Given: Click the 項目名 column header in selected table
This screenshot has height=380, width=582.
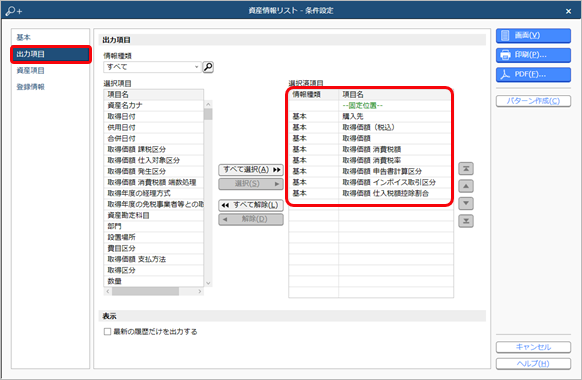Looking at the screenshot, I should pyautogui.click(x=396, y=95).
